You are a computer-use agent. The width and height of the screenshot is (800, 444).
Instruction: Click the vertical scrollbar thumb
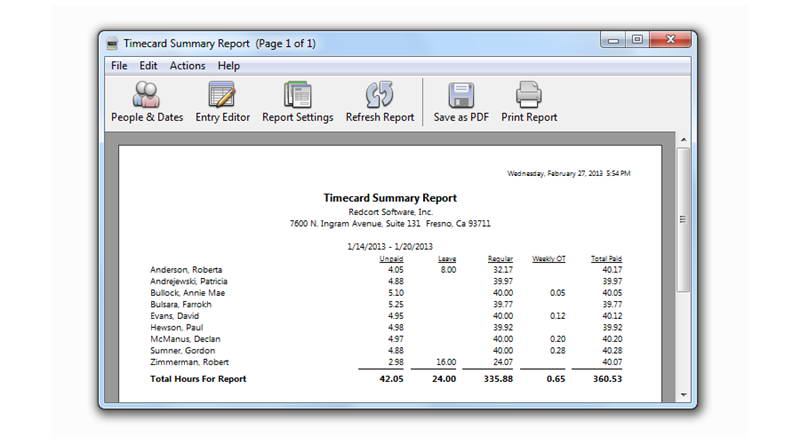click(683, 220)
